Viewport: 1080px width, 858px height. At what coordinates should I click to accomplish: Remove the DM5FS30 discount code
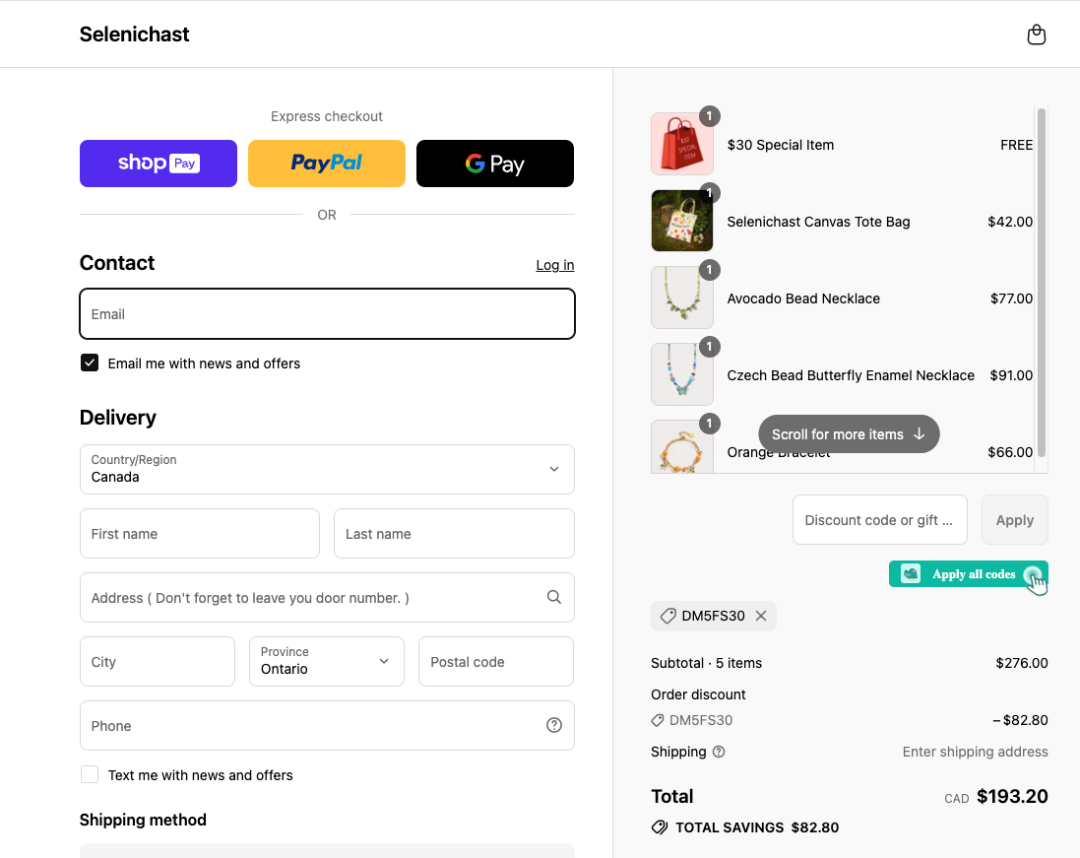point(761,616)
